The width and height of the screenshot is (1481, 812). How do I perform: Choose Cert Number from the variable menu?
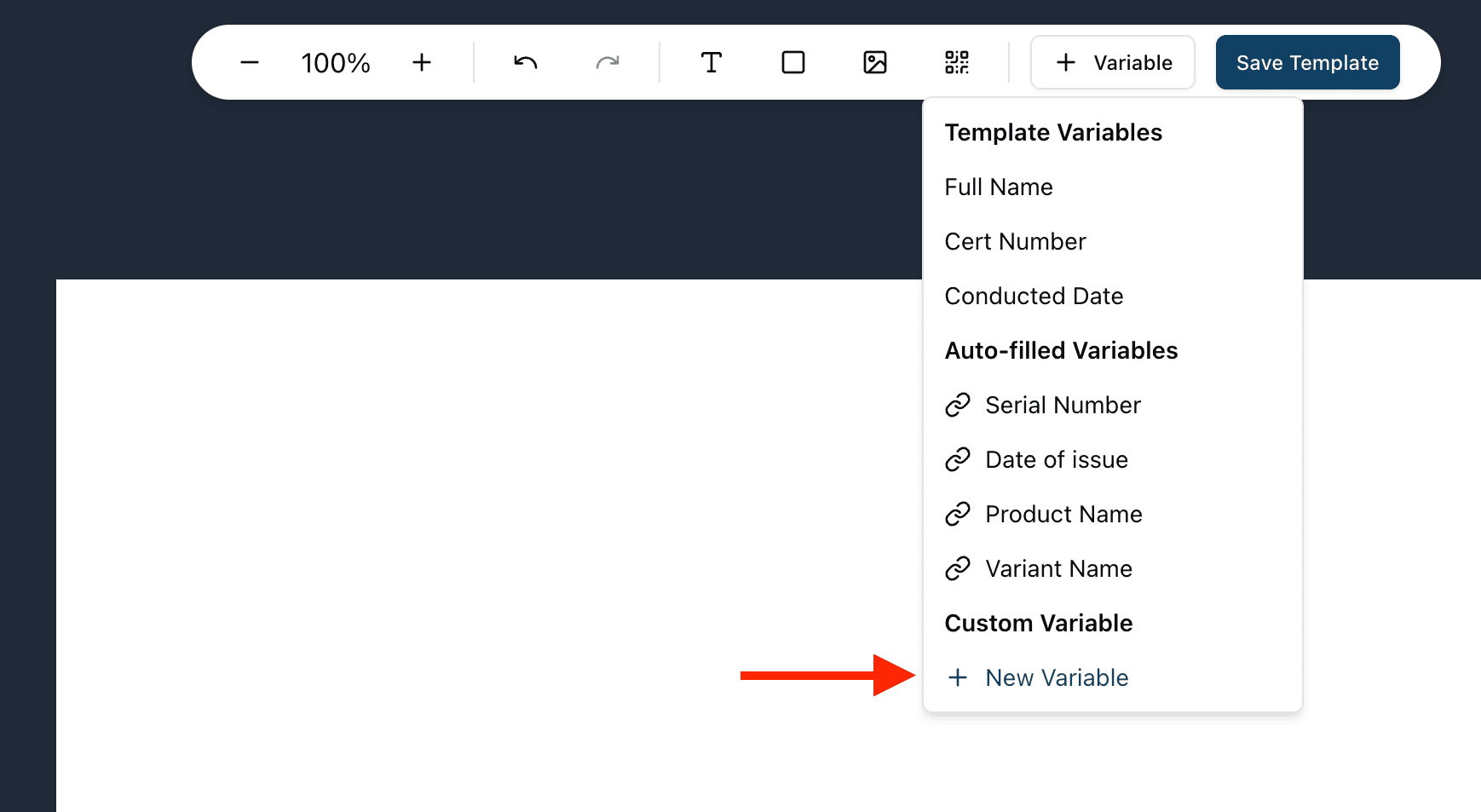click(1015, 241)
